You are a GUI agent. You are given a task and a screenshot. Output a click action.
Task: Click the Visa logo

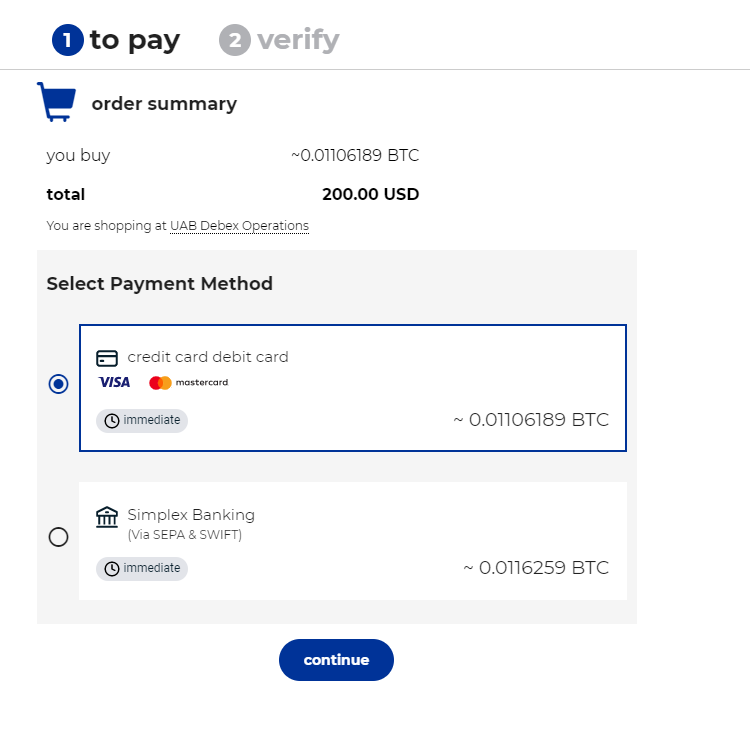[x=114, y=382]
